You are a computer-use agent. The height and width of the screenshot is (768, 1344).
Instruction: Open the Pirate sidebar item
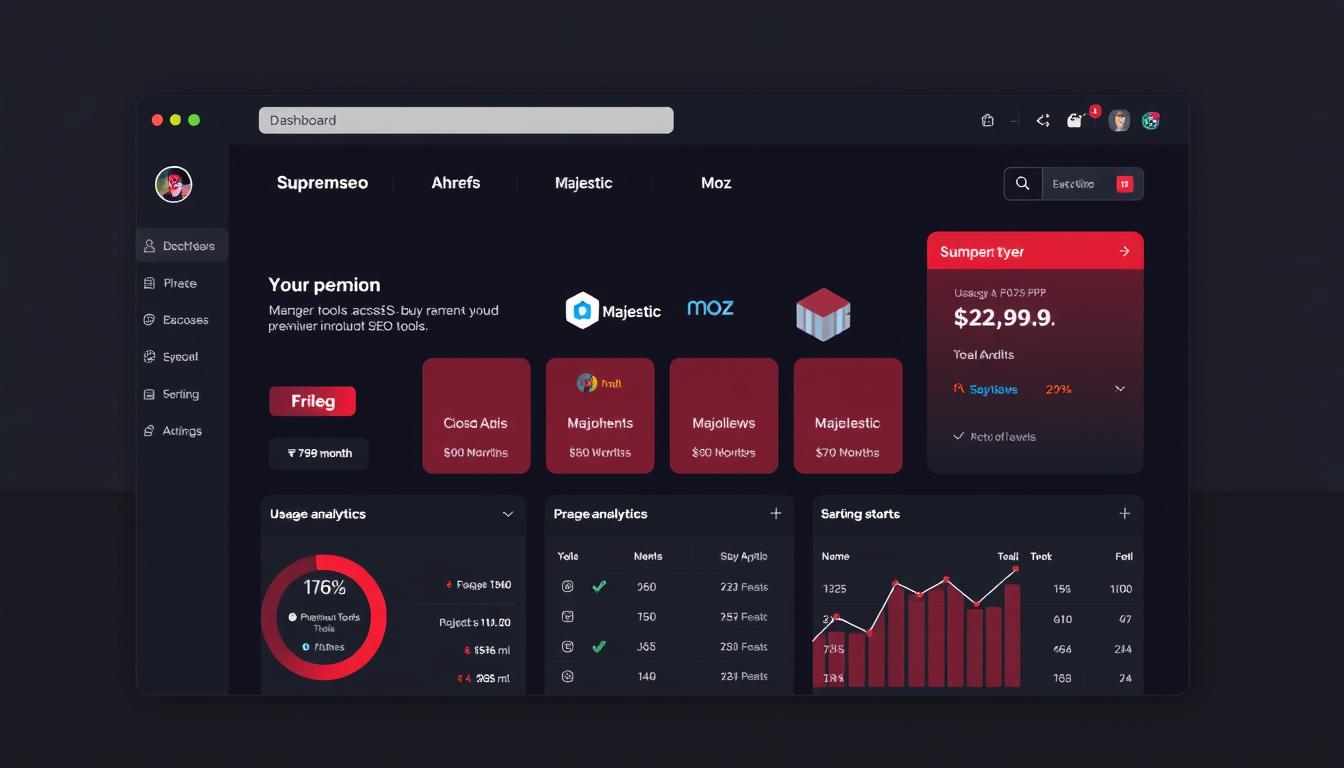(182, 283)
